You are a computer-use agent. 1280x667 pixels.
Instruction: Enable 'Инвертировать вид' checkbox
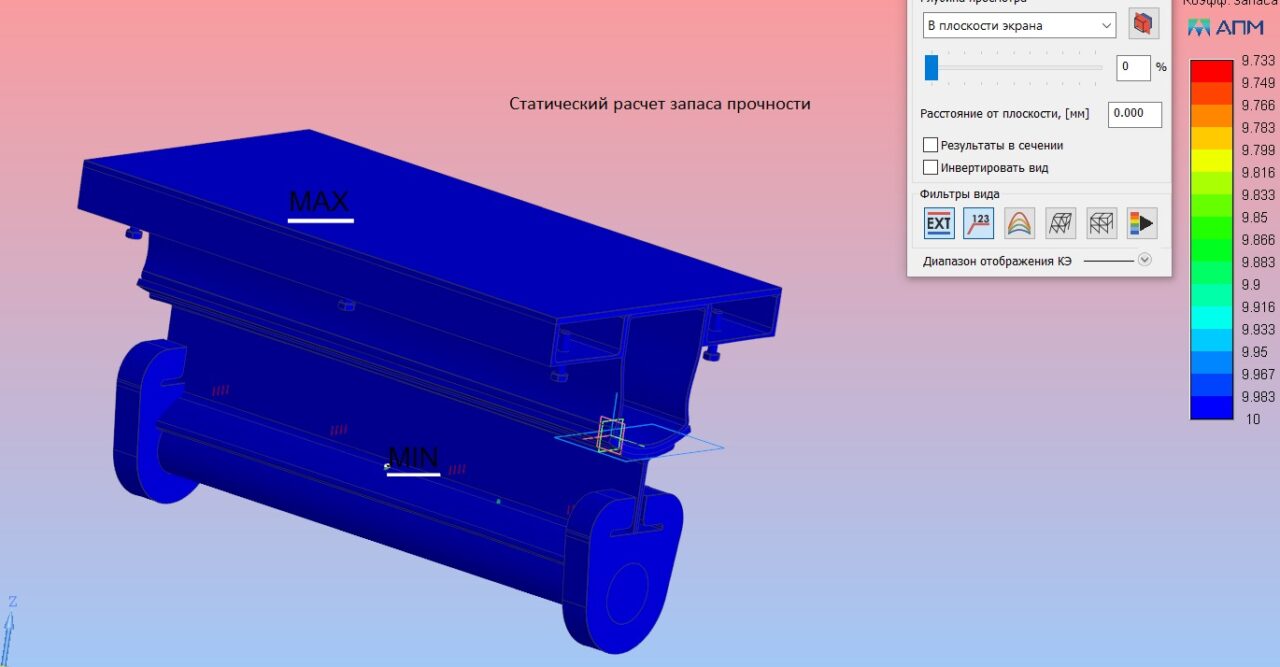tap(931, 167)
